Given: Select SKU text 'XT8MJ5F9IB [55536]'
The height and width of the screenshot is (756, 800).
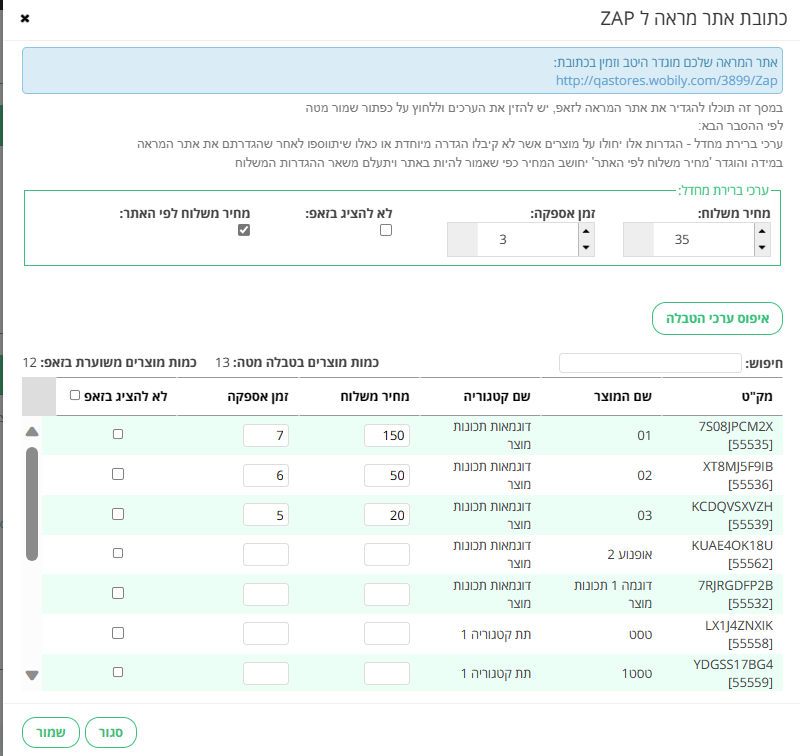Looking at the screenshot, I should click(x=738, y=475).
